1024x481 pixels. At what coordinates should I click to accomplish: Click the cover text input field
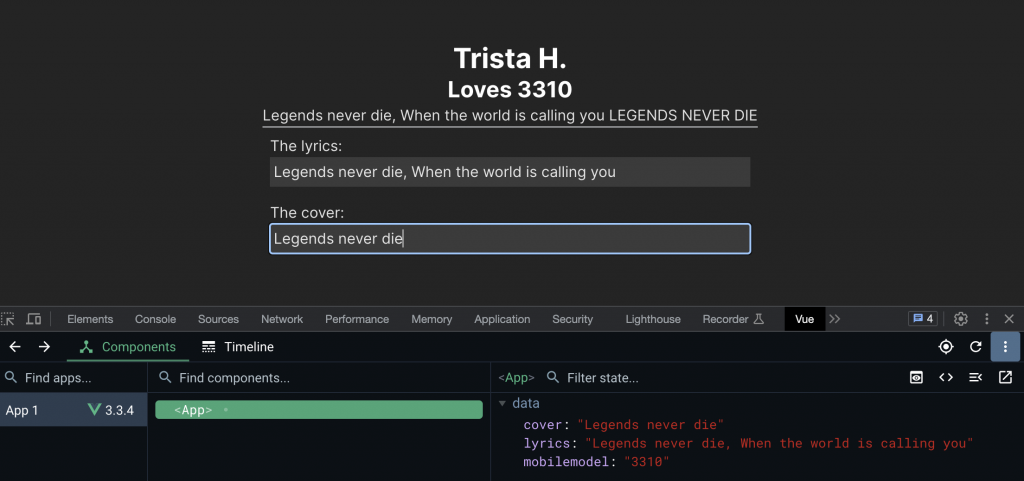point(510,239)
